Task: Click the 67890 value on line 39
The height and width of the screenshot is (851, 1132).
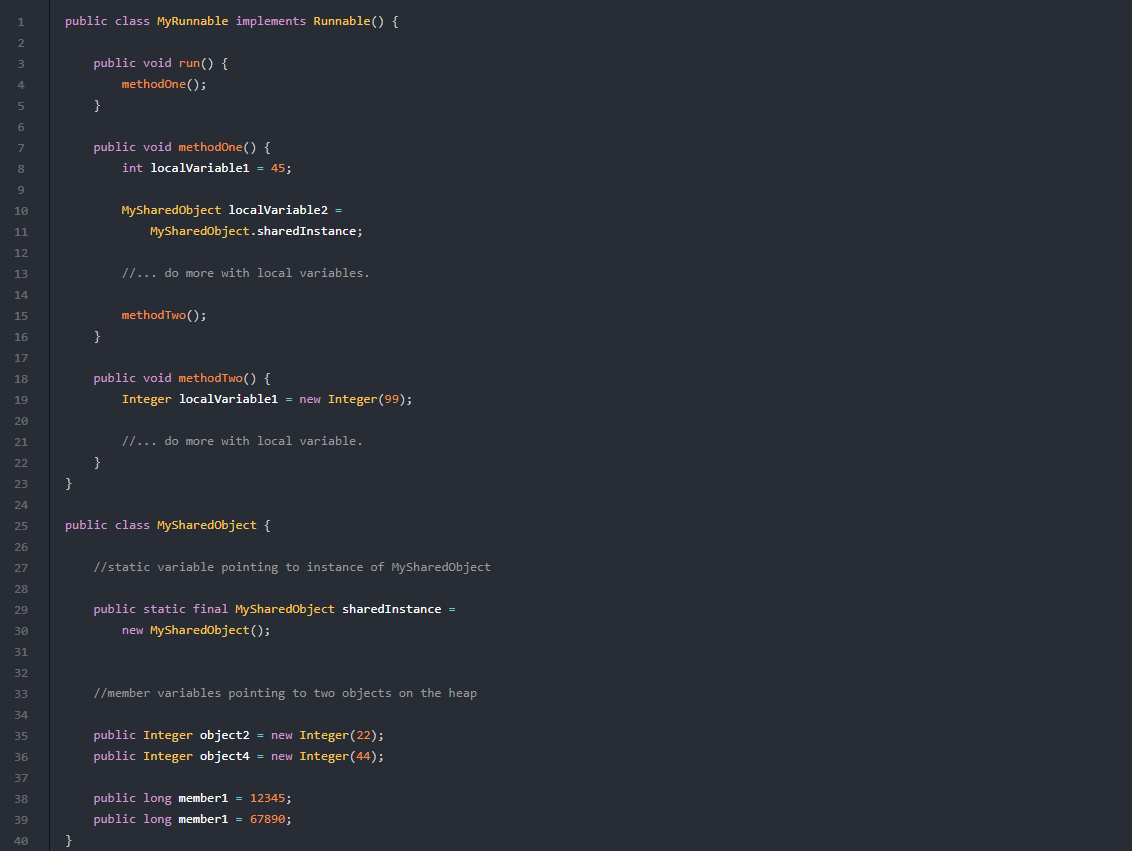Action: [267, 819]
